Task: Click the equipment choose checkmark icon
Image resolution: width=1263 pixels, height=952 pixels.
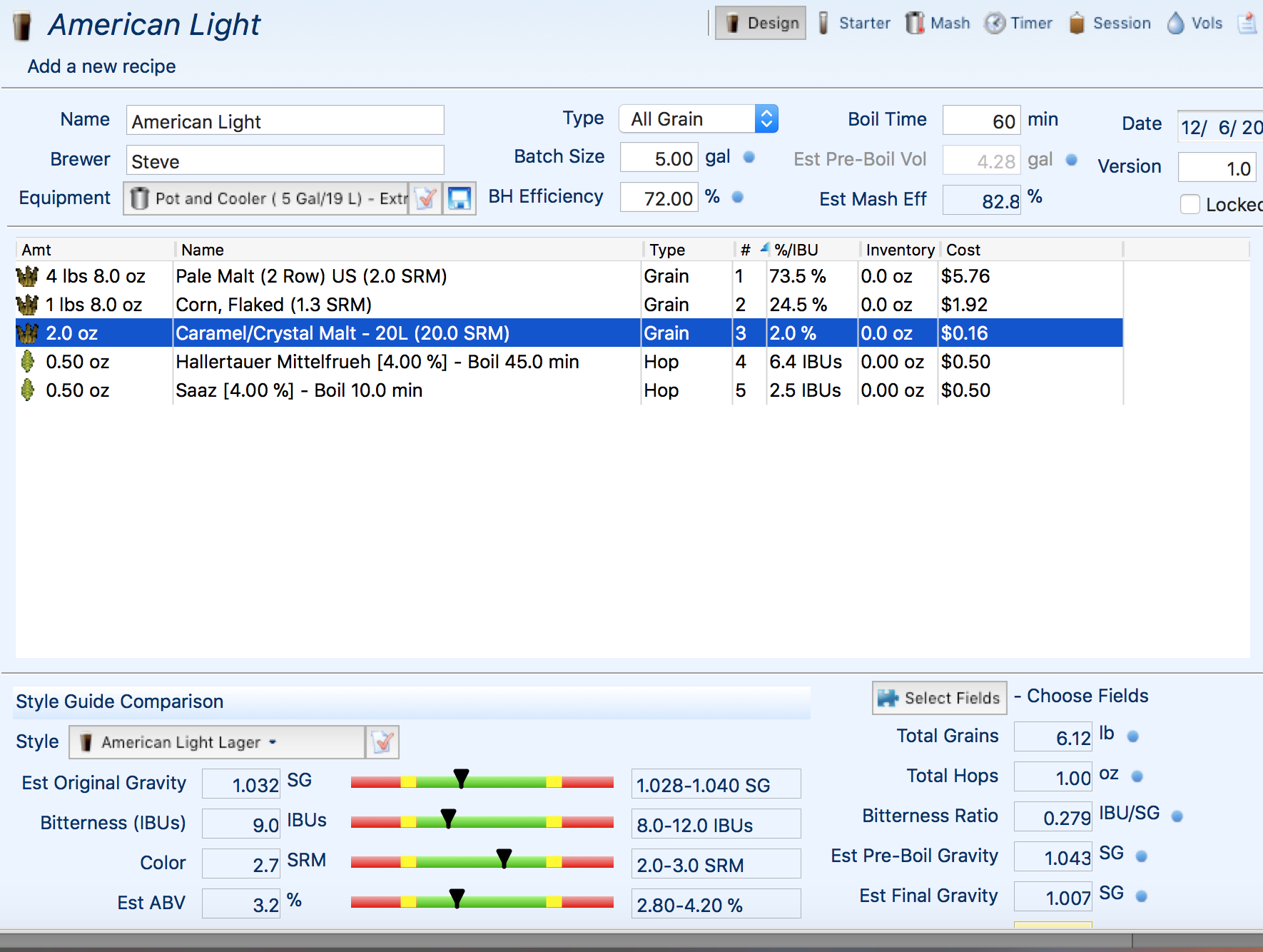Action: (x=426, y=198)
